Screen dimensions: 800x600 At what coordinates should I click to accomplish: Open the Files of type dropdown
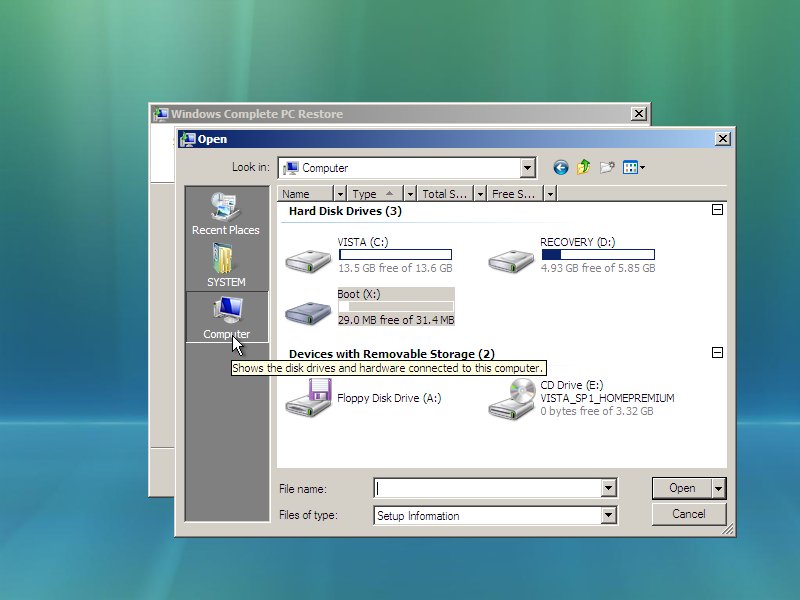click(x=608, y=516)
